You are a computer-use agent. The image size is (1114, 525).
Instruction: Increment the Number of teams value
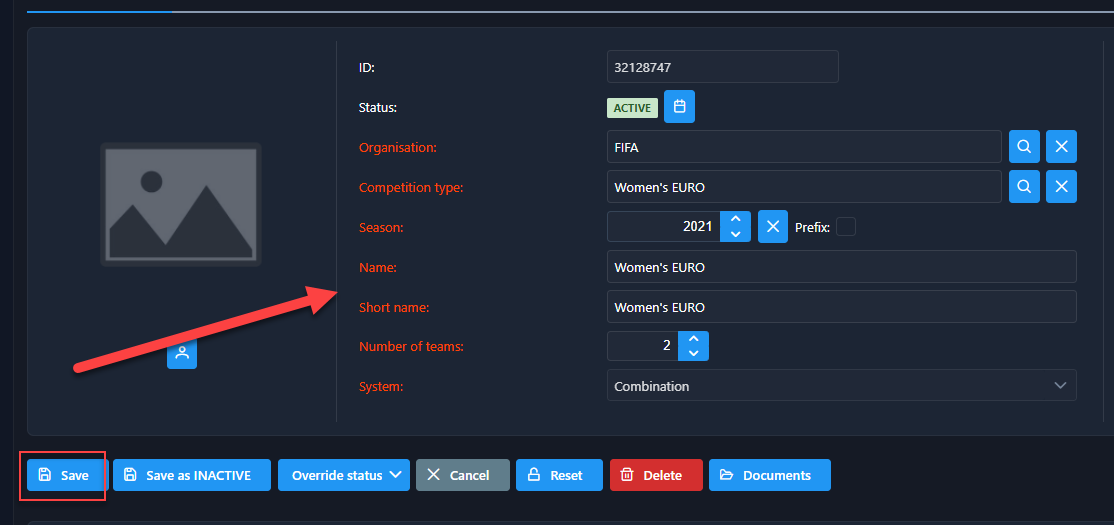[x=693, y=339]
